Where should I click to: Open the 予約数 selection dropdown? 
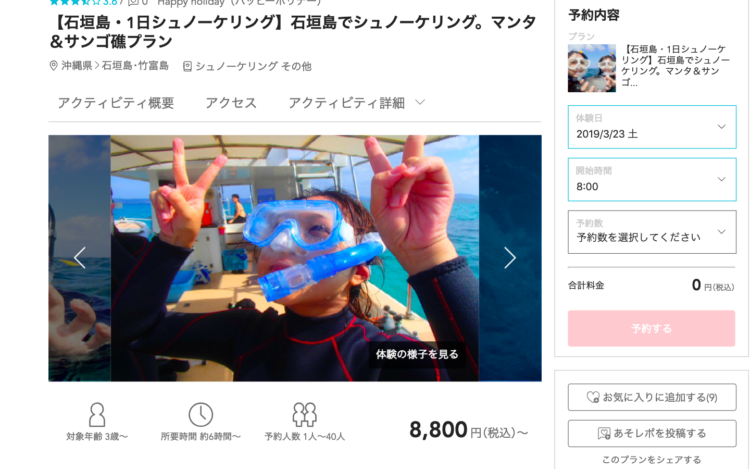coord(652,232)
